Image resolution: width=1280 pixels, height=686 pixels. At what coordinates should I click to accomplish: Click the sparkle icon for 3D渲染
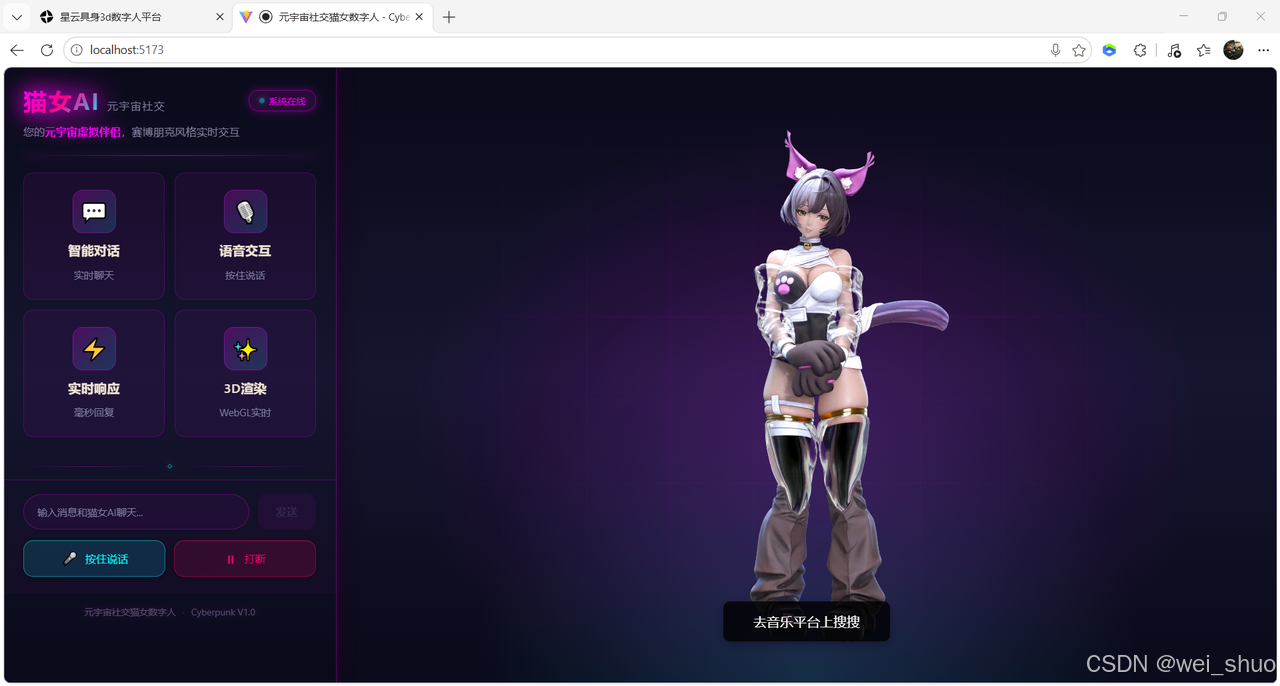(245, 349)
